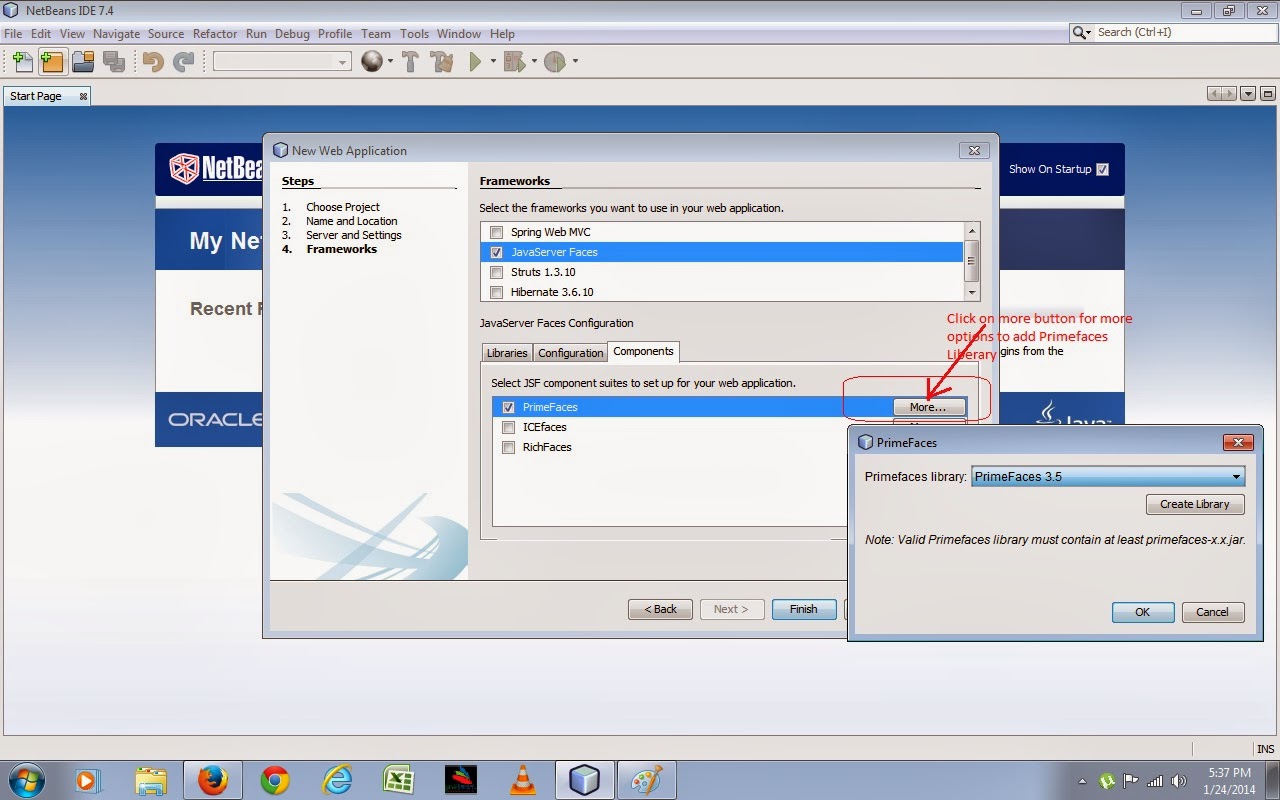The image size is (1280, 800).
Task: Open Windows Explorer folder in taskbar
Action: click(x=150, y=780)
